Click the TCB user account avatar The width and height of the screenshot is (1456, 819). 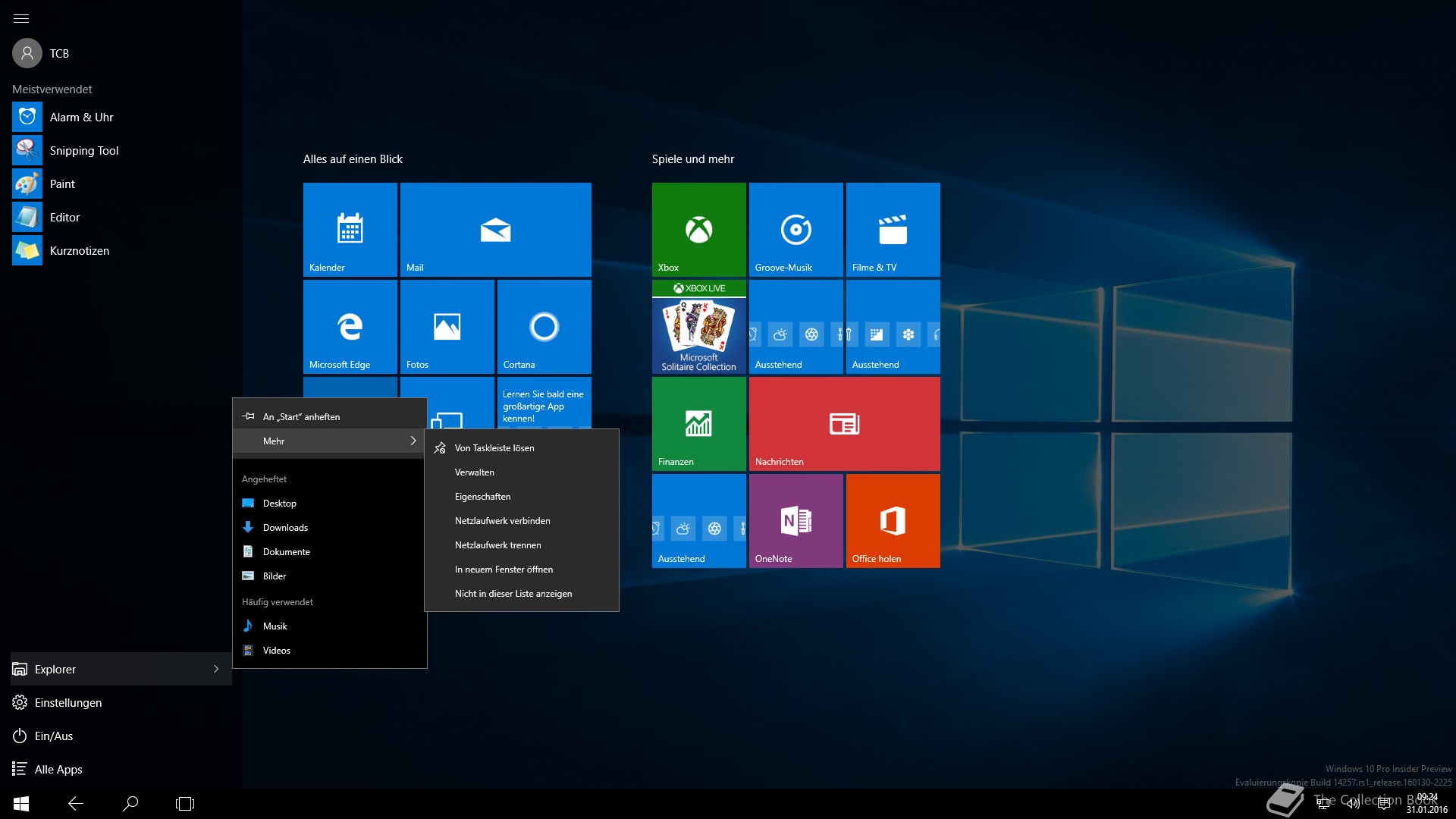[x=27, y=53]
